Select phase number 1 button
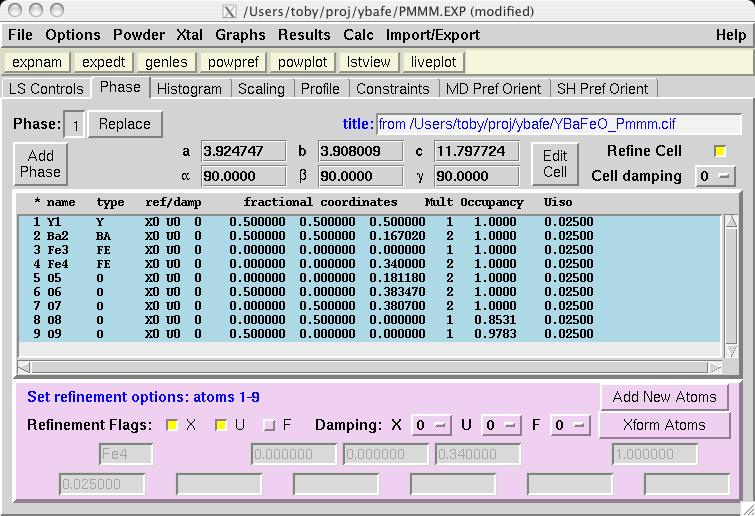Image resolution: width=755 pixels, height=516 pixels. tap(75, 125)
